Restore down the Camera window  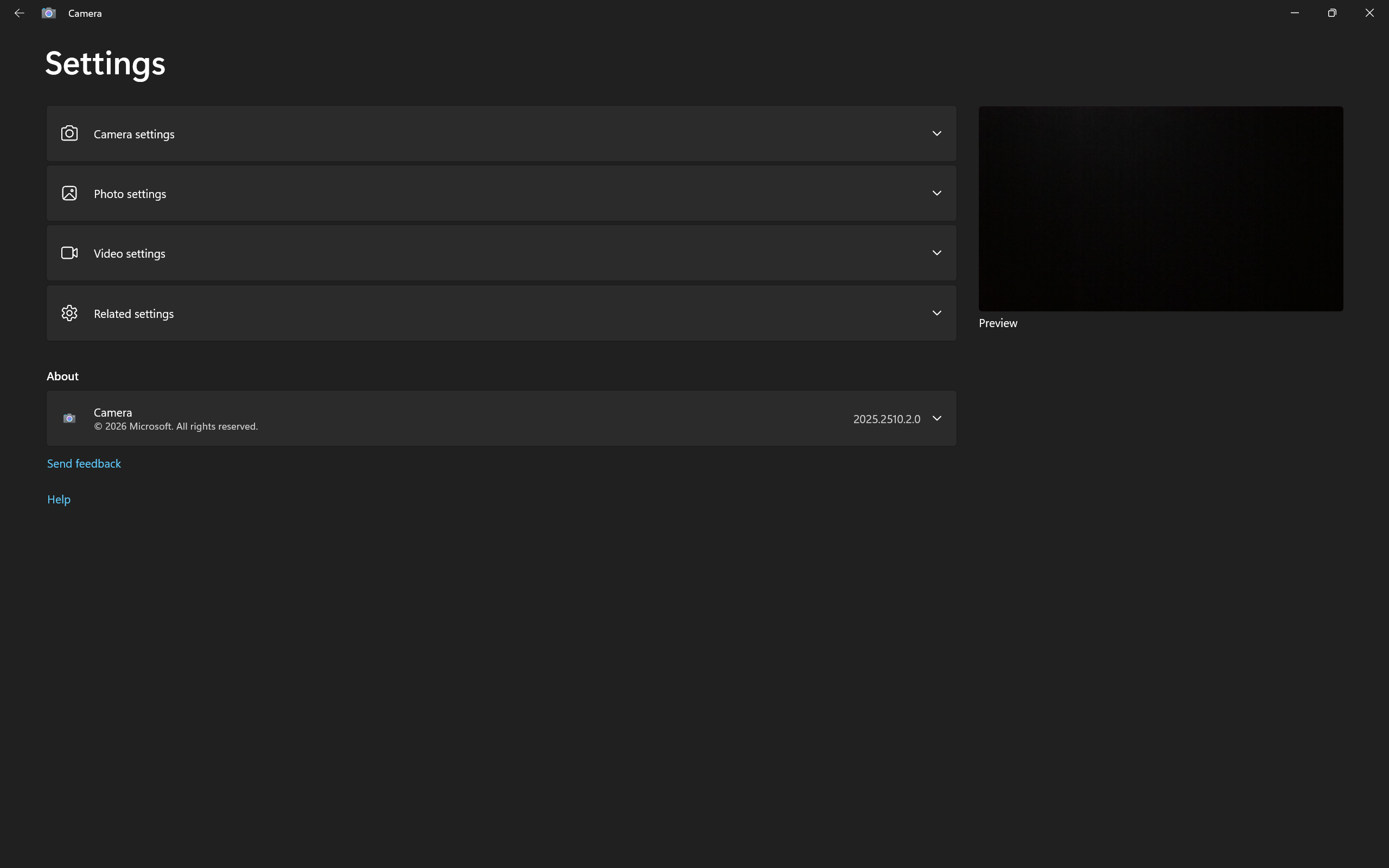[x=1331, y=12]
